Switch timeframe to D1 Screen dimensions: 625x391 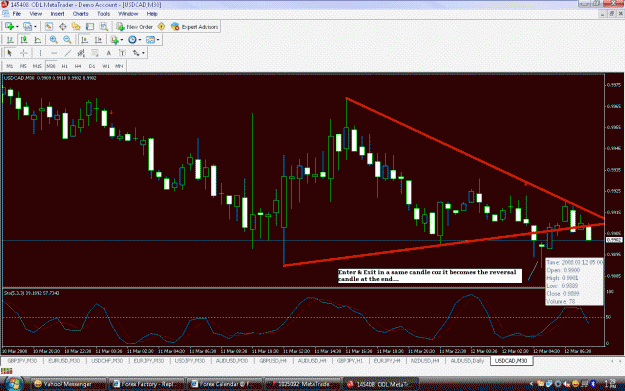(x=92, y=66)
